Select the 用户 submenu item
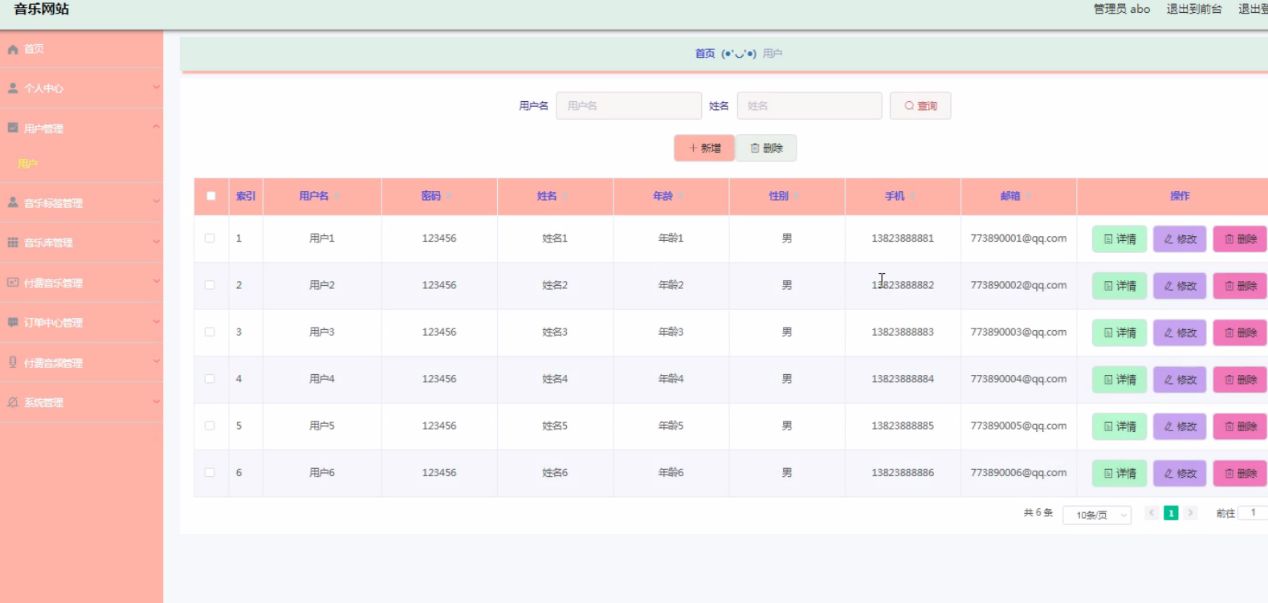1268x603 pixels. coord(28,163)
